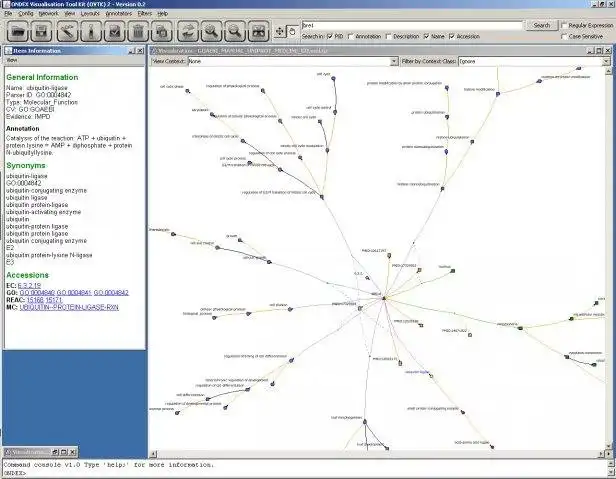Toggle the Name search checkbox
Screen dimensions: 616x479
point(426,36)
